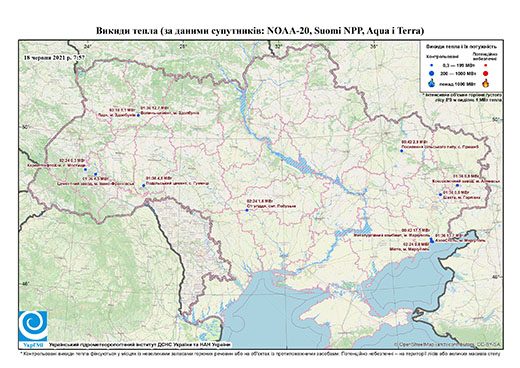The image size is (520, 368).
Task: Click the legend header 'Викиди тепла і їх потужність'
Action: point(461,47)
